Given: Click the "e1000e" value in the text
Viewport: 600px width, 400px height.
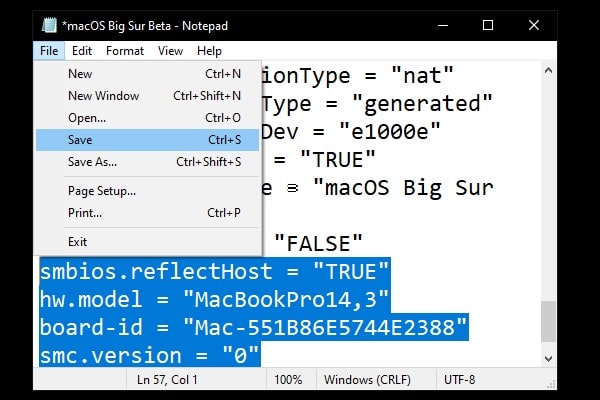Looking at the screenshot, I should 390,132.
